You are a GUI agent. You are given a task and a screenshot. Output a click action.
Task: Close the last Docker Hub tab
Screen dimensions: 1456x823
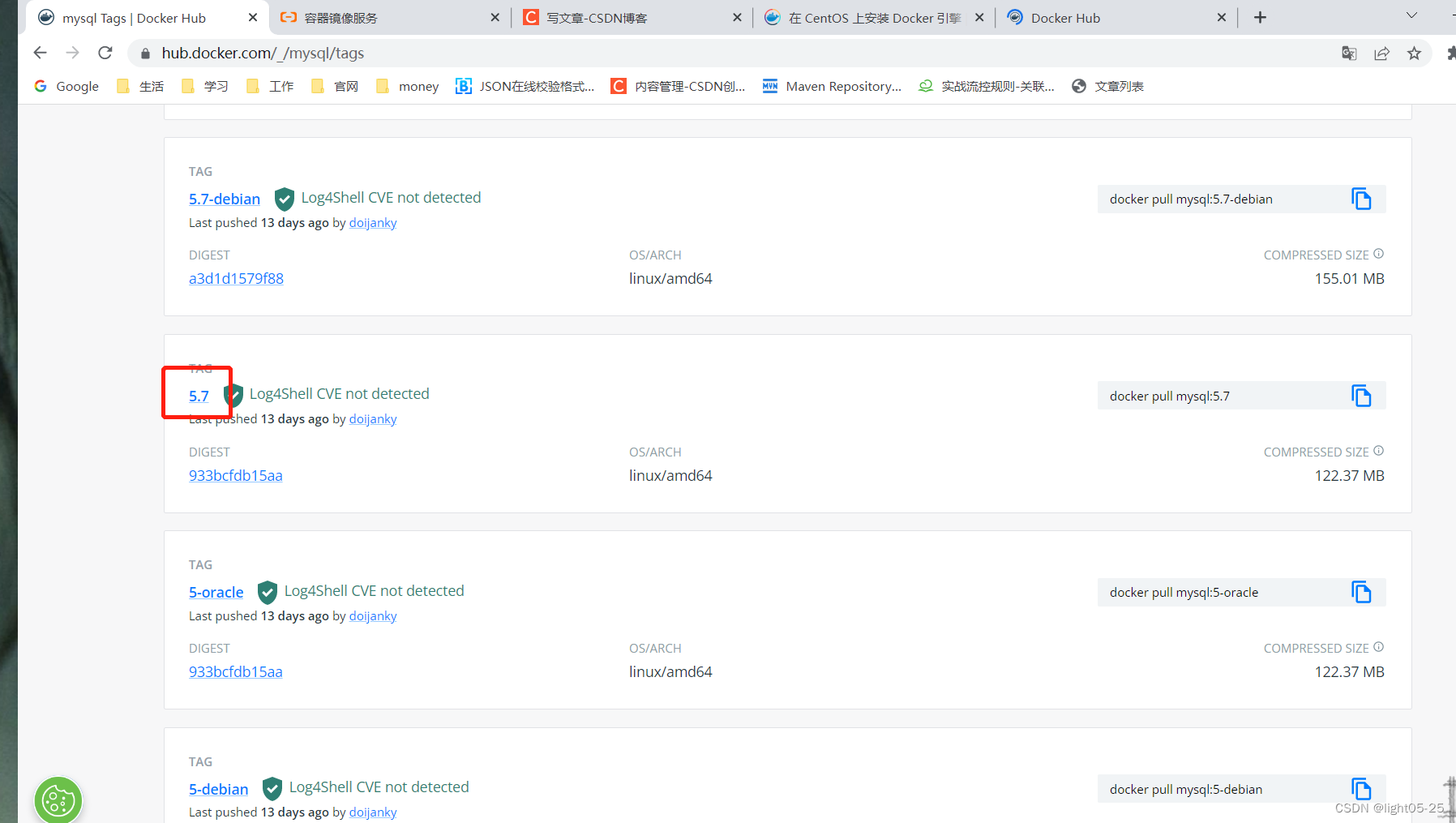pyautogui.click(x=1221, y=17)
